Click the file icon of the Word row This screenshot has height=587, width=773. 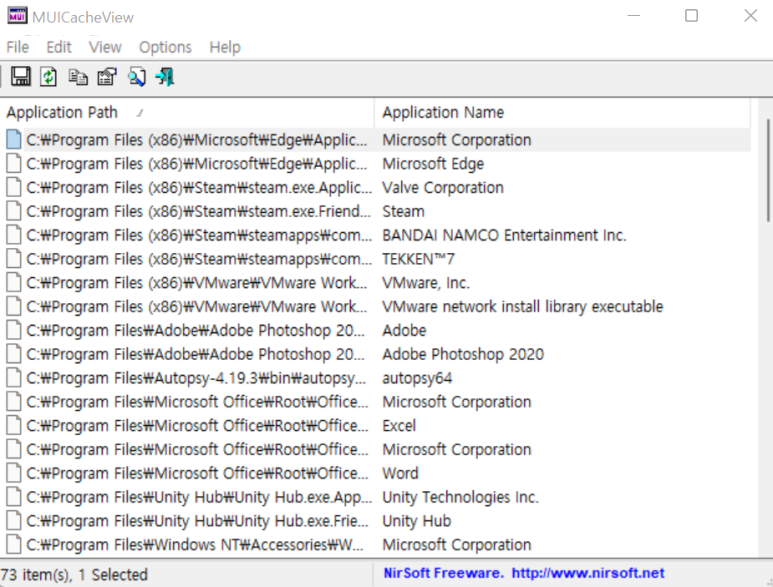point(14,473)
